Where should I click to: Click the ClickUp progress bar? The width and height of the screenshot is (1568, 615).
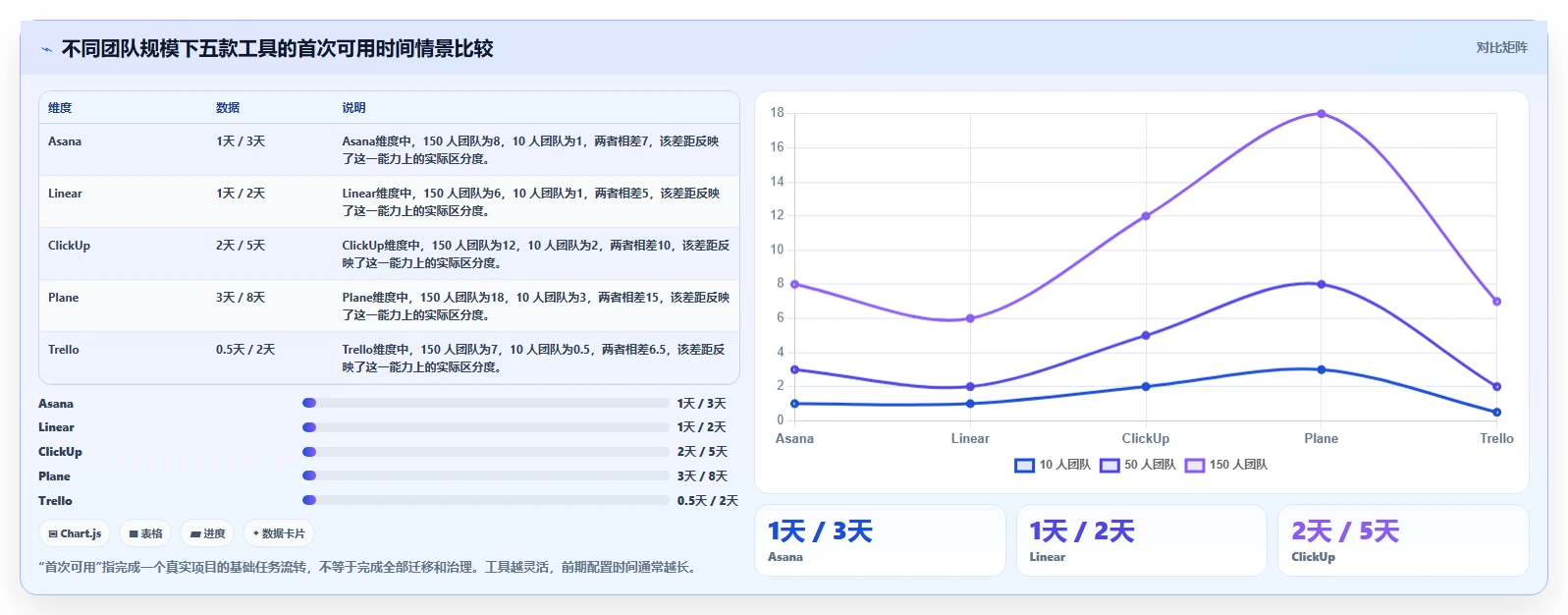(486, 452)
